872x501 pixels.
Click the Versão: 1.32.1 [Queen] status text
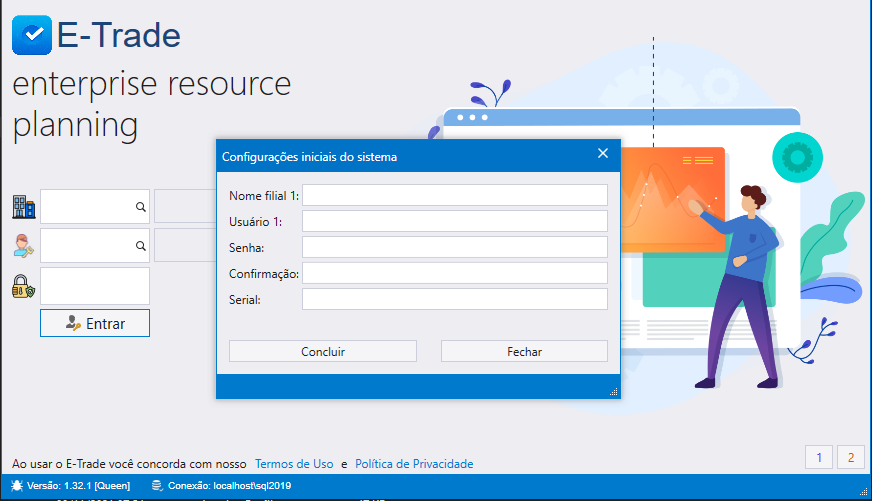tap(78, 485)
